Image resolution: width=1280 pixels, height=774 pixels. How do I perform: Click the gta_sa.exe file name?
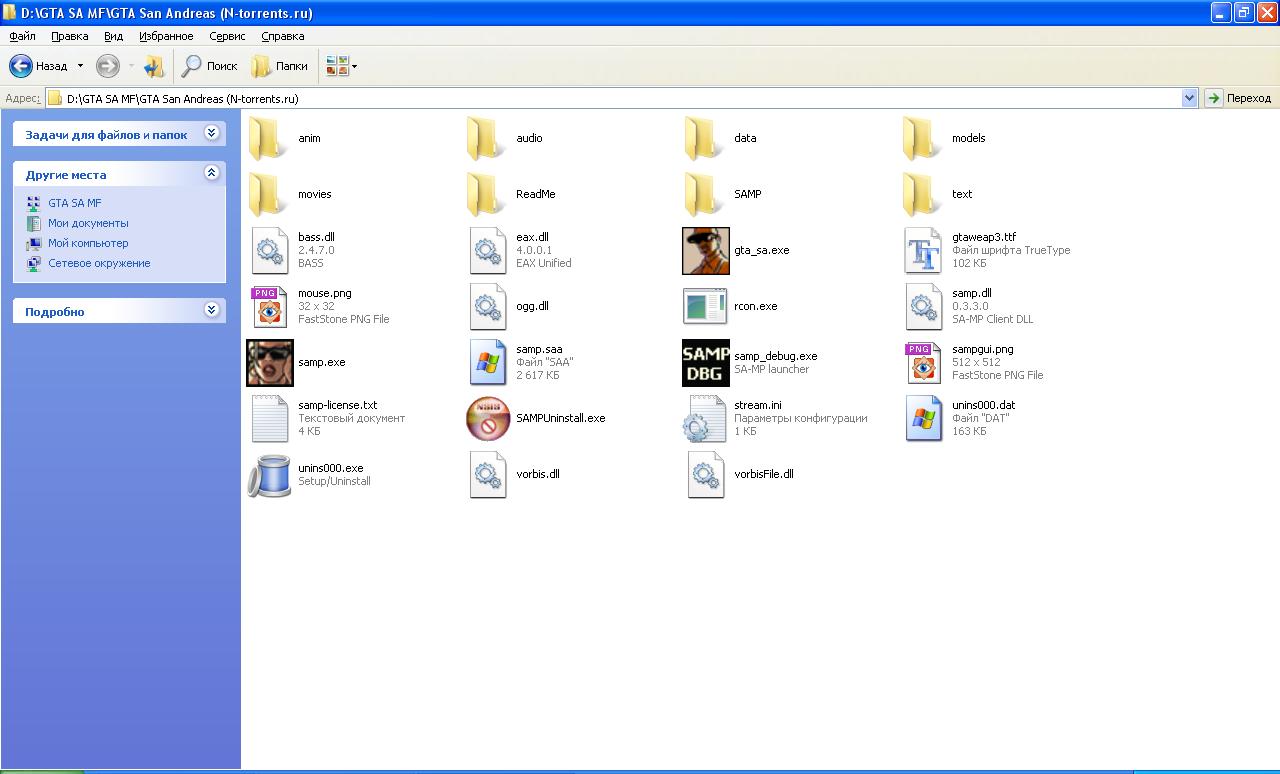761,250
